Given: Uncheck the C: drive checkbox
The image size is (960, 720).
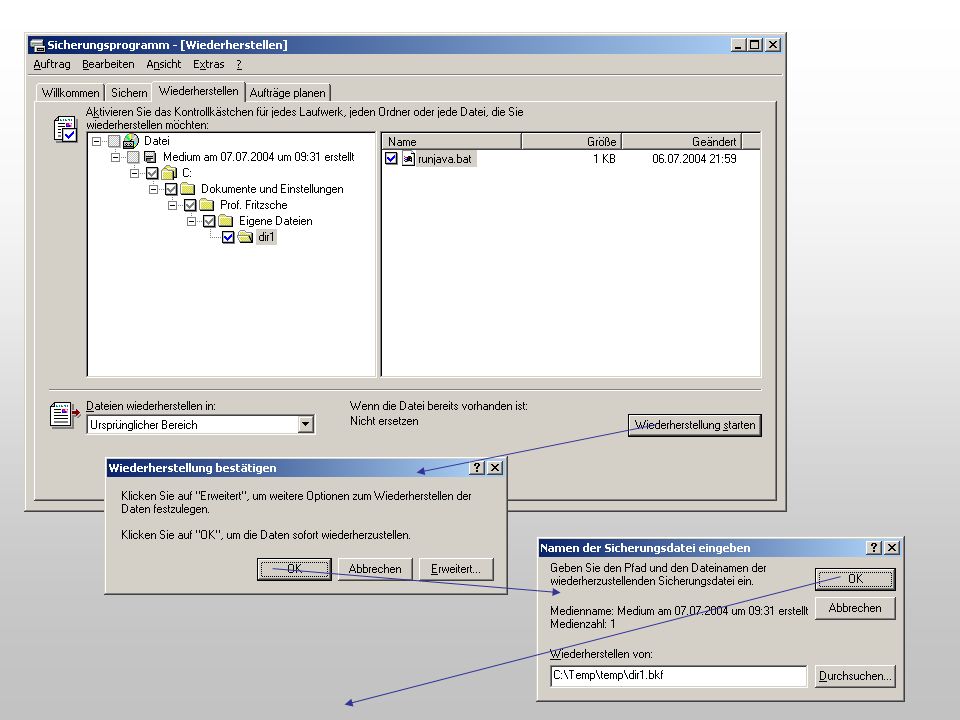Looking at the screenshot, I should click(152, 173).
